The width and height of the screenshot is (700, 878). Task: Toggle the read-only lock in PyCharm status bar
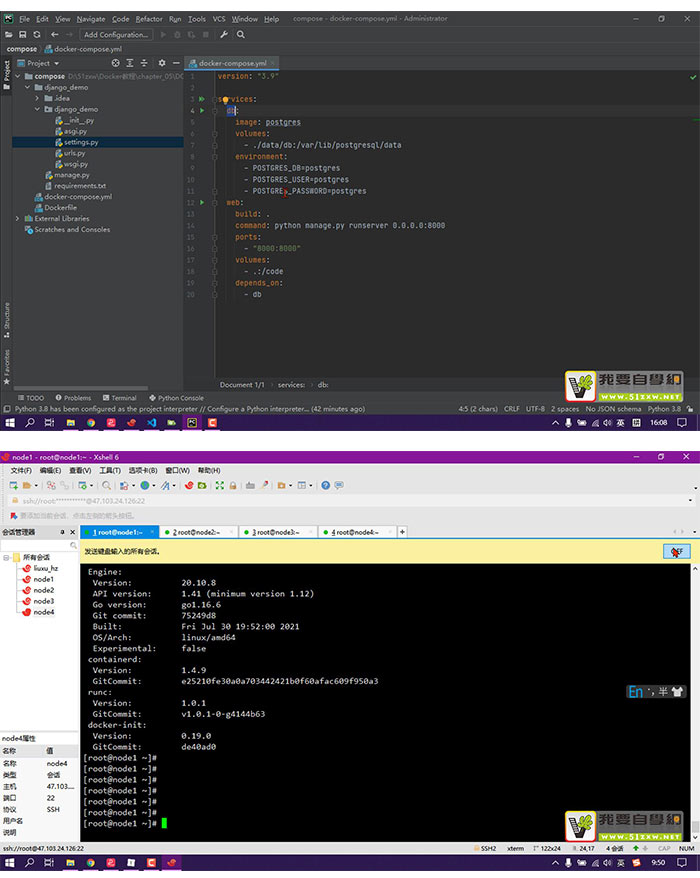point(690,409)
